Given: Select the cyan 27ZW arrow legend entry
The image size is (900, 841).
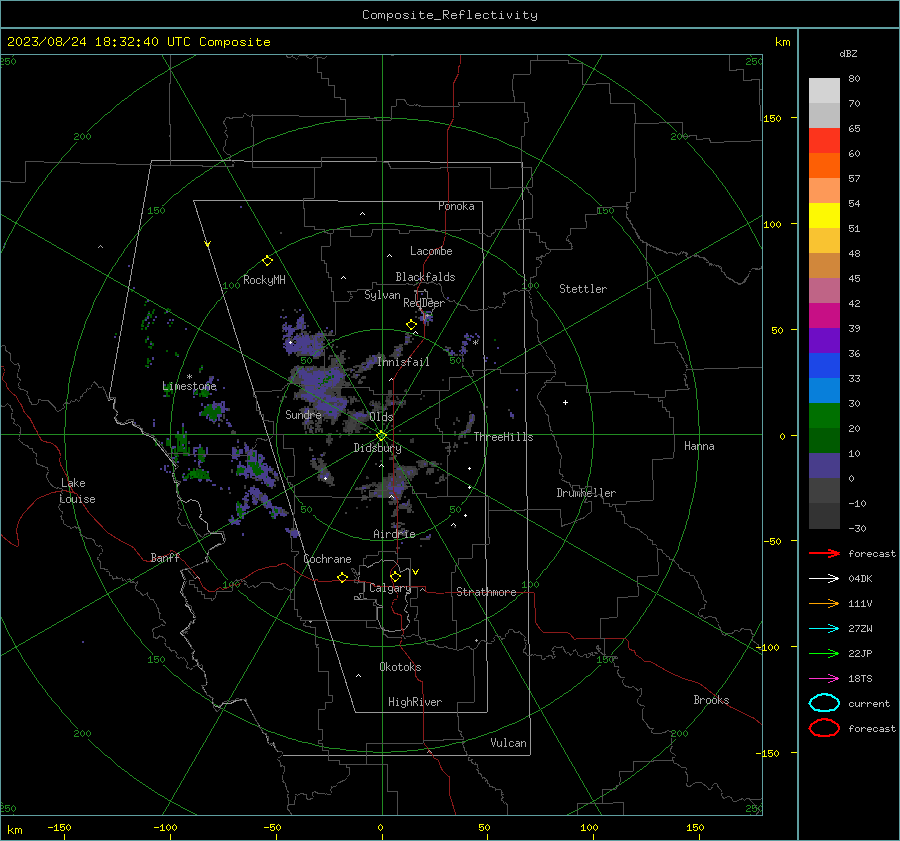Looking at the screenshot, I should [x=824, y=629].
